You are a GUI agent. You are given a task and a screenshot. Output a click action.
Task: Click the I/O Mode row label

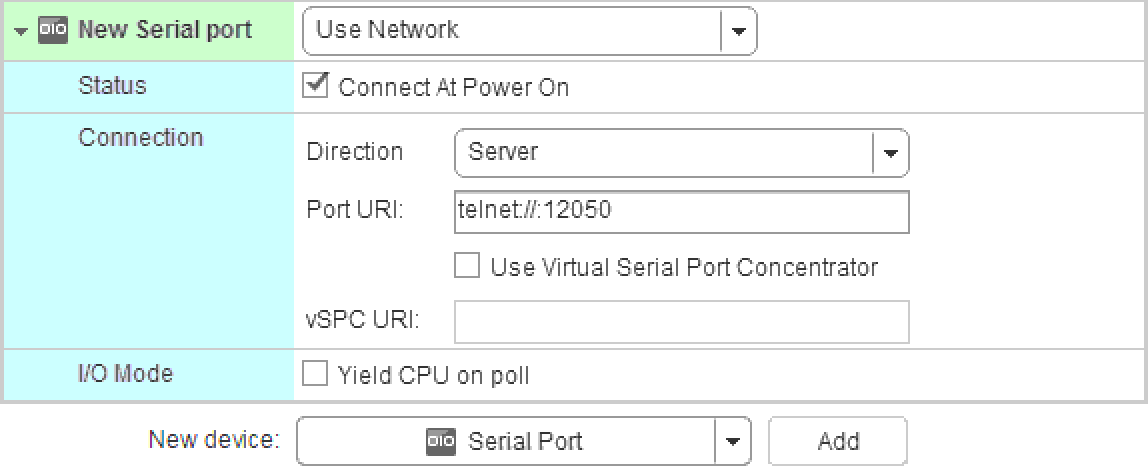coord(125,375)
